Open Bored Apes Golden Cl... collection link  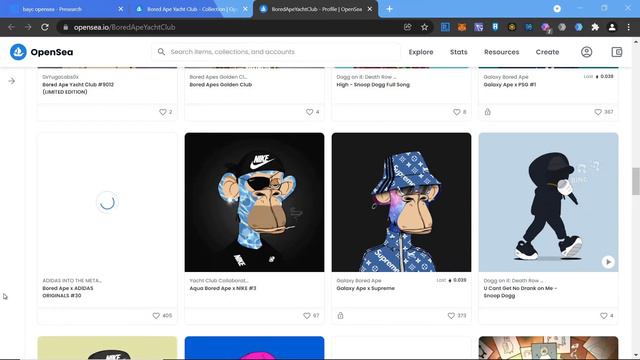(218, 77)
